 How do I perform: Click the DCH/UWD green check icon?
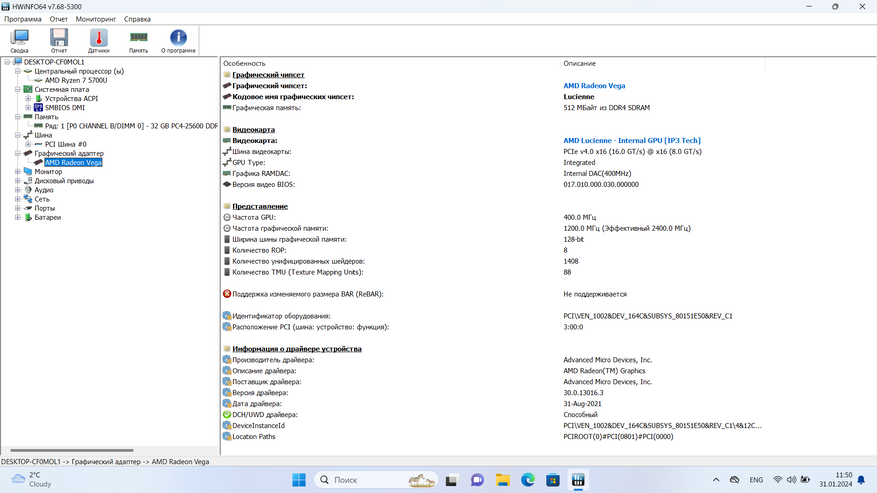227,415
